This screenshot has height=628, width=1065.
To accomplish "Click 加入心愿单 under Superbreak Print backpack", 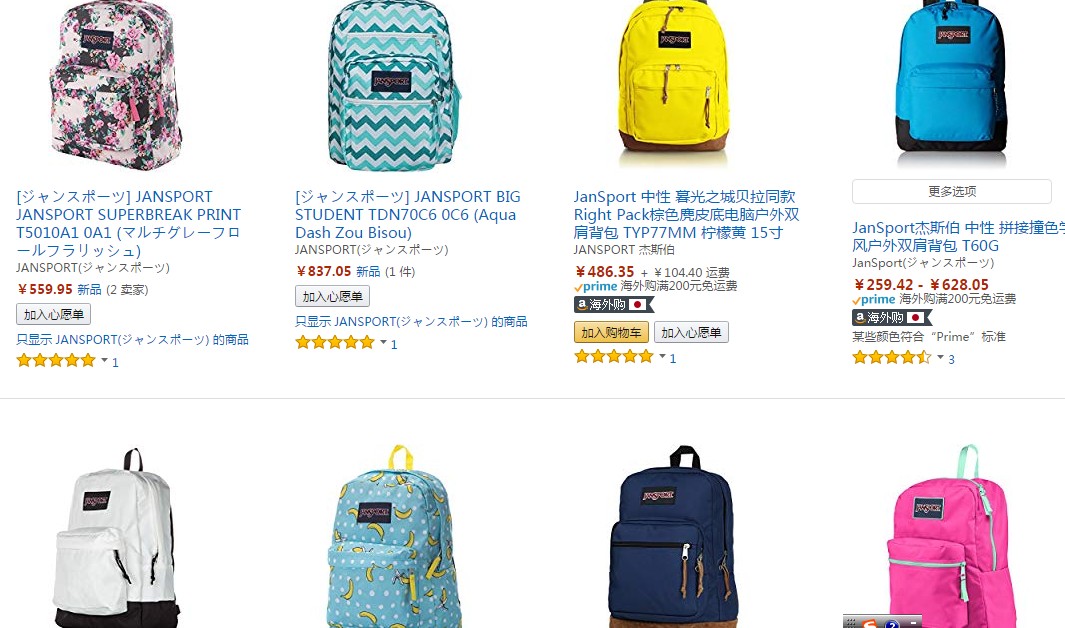I will [54, 314].
